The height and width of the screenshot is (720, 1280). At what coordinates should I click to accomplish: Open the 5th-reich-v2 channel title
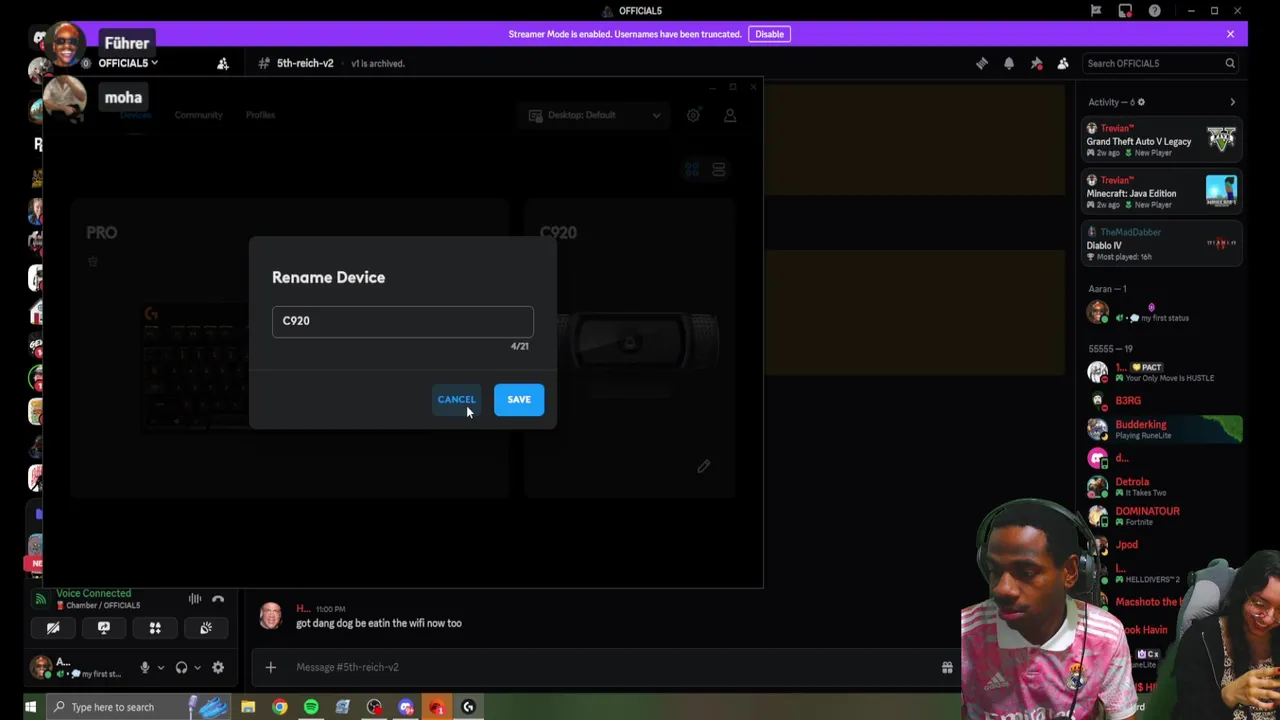click(305, 63)
